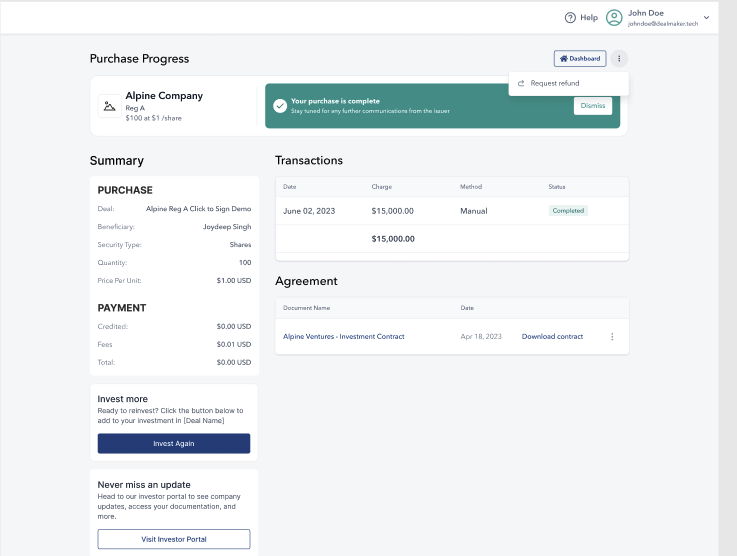Image resolution: width=737 pixels, height=556 pixels.
Task: Expand the John Doe account dropdown chevron
Action: [x=706, y=18]
